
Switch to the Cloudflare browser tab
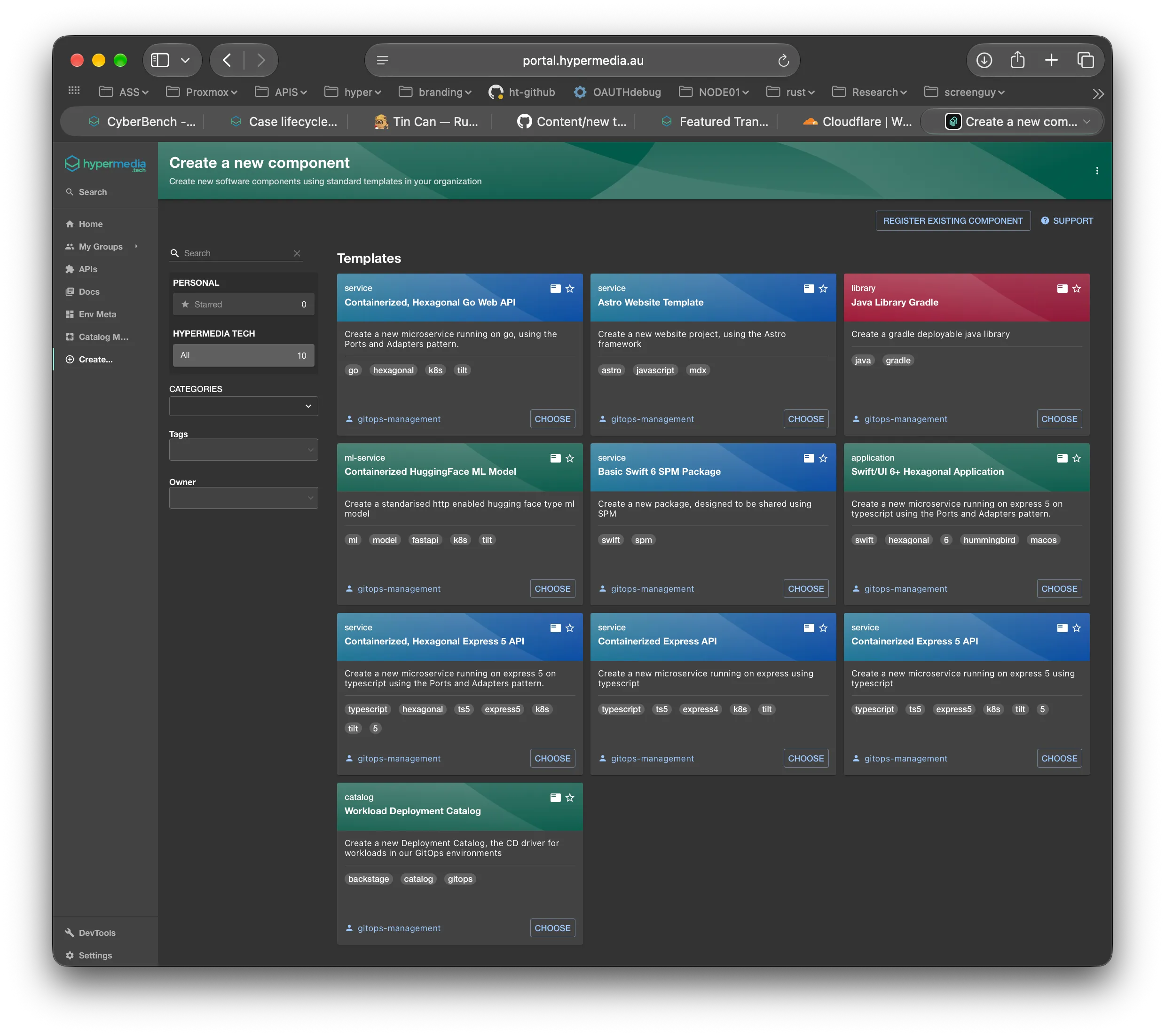(x=858, y=121)
